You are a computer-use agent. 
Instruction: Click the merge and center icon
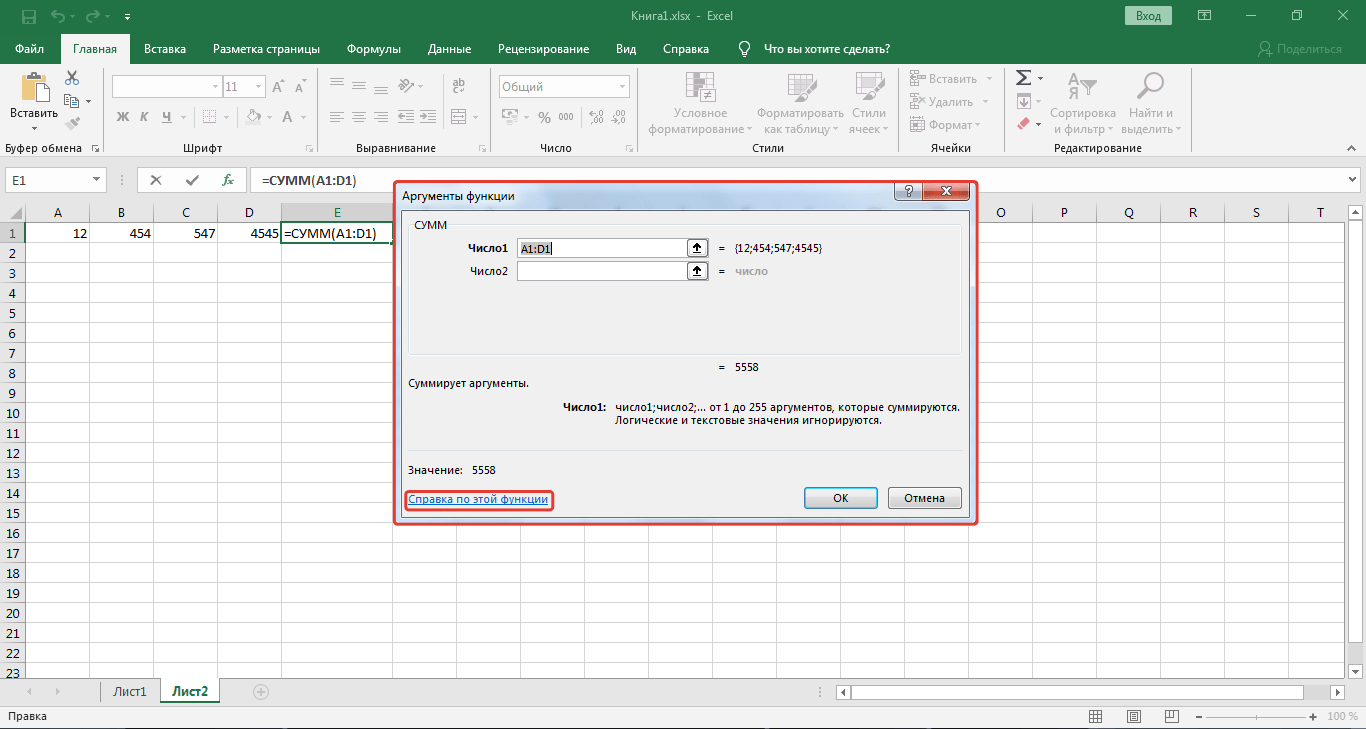coord(459,117)
